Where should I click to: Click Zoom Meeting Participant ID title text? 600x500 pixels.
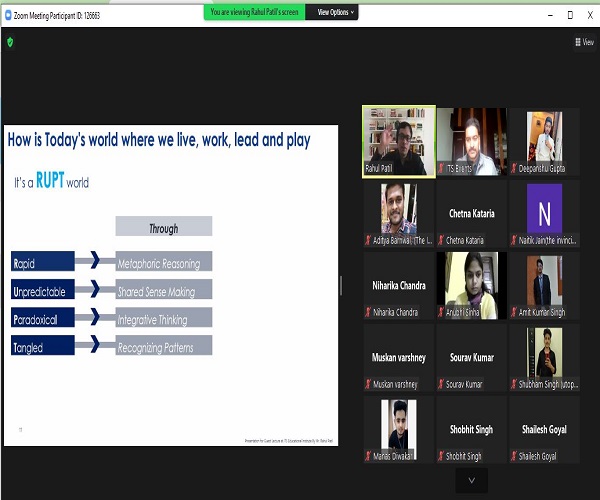pos(57,16)
